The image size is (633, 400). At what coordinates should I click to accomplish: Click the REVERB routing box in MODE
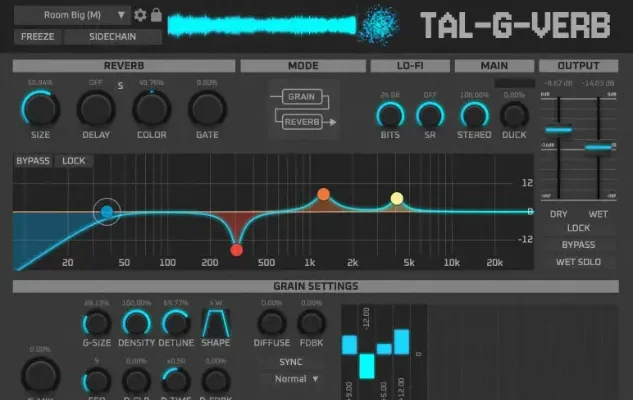(x=301, y=121)
